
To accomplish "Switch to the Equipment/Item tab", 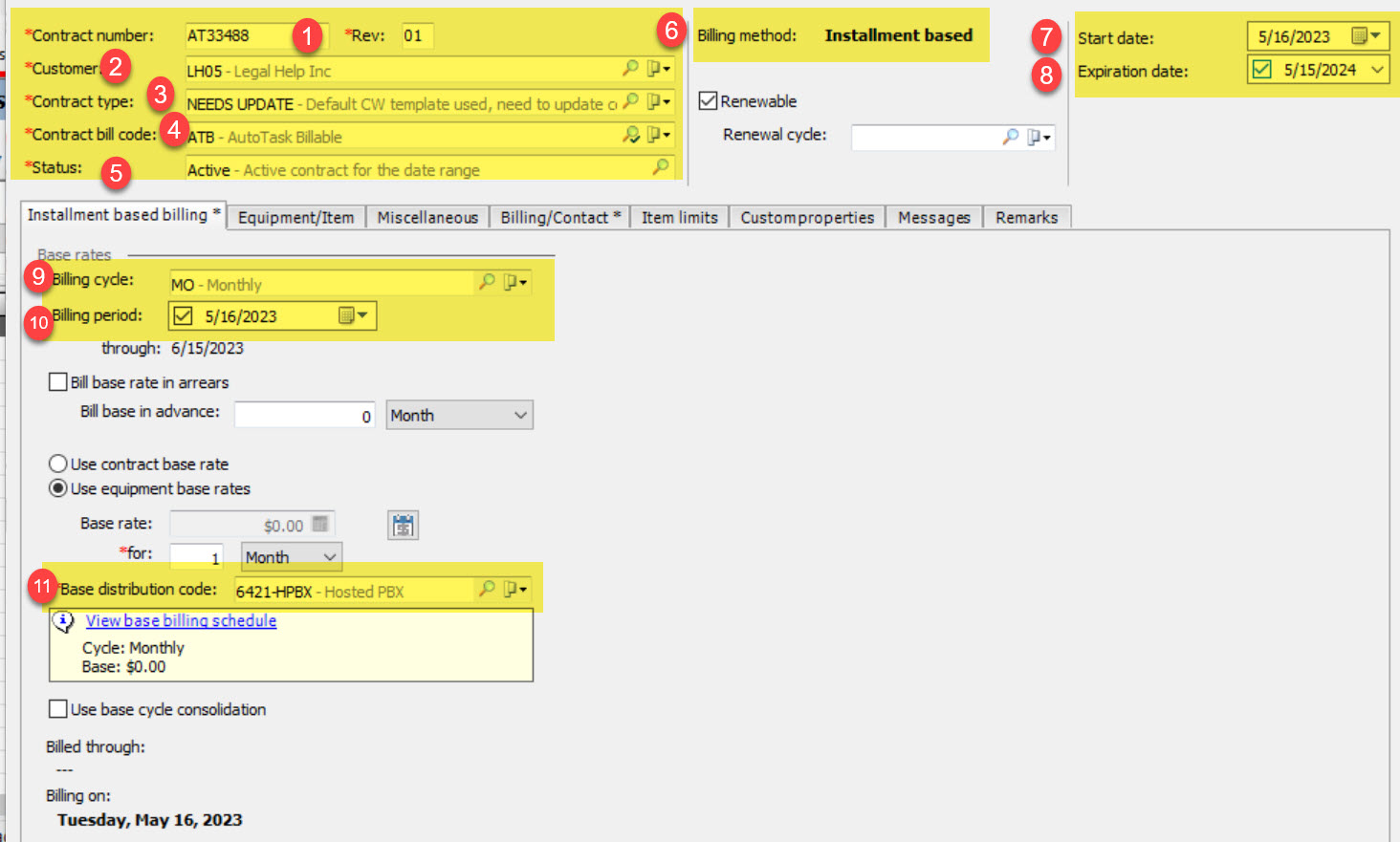I will pyautogui.click(x=295, y=218).
